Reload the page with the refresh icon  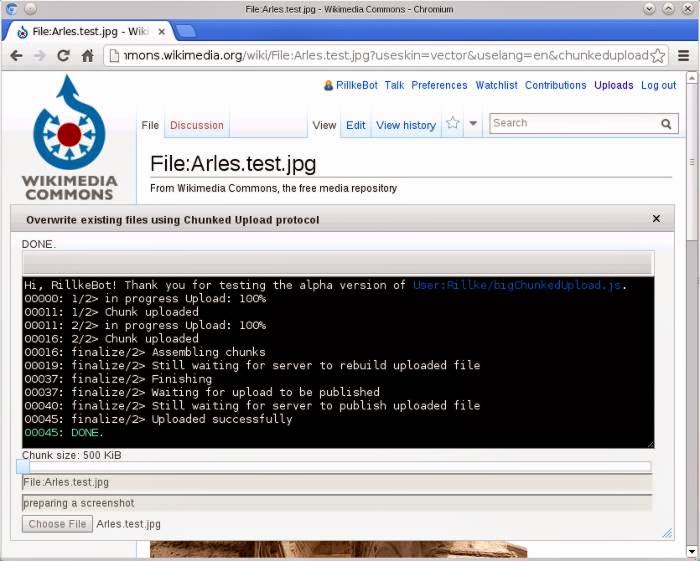(x=63, y=56)
